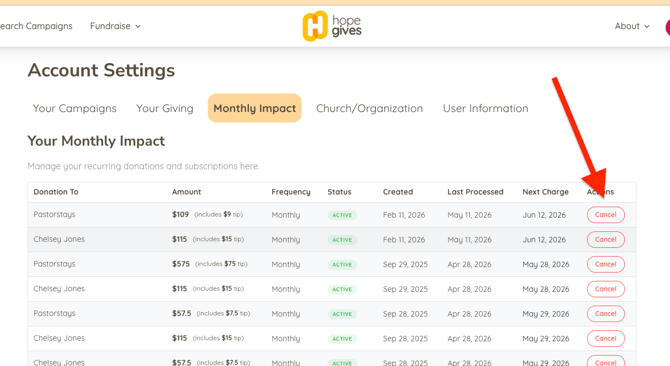Click the Next Charge column header
The height and width of the screenshot is (366, 670).
[x=545, y=192]
